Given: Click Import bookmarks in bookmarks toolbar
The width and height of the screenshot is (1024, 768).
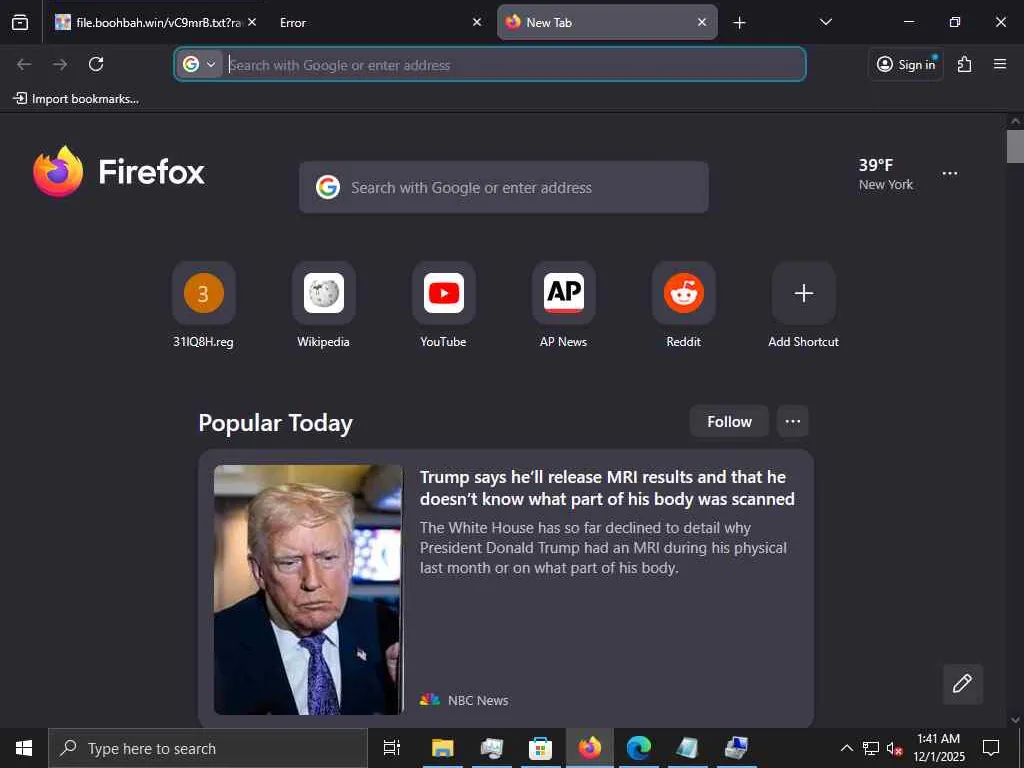Looking at the screenshot, I should 76,99.
